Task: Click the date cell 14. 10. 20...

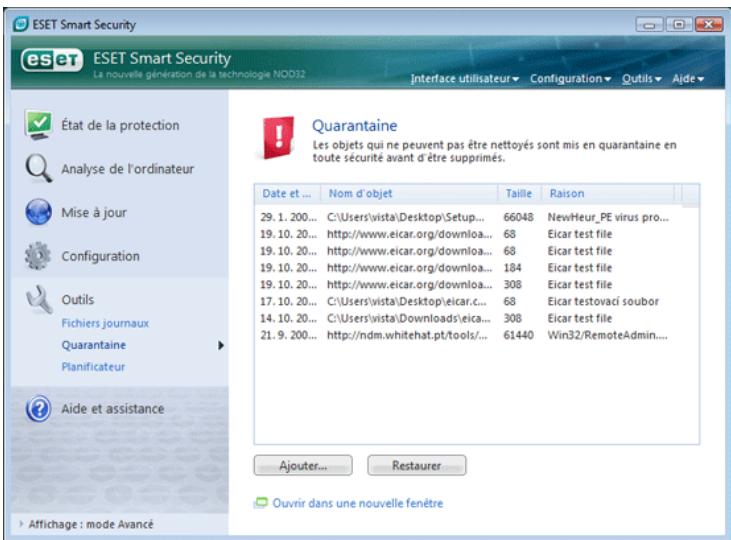Action: (288, 318)
